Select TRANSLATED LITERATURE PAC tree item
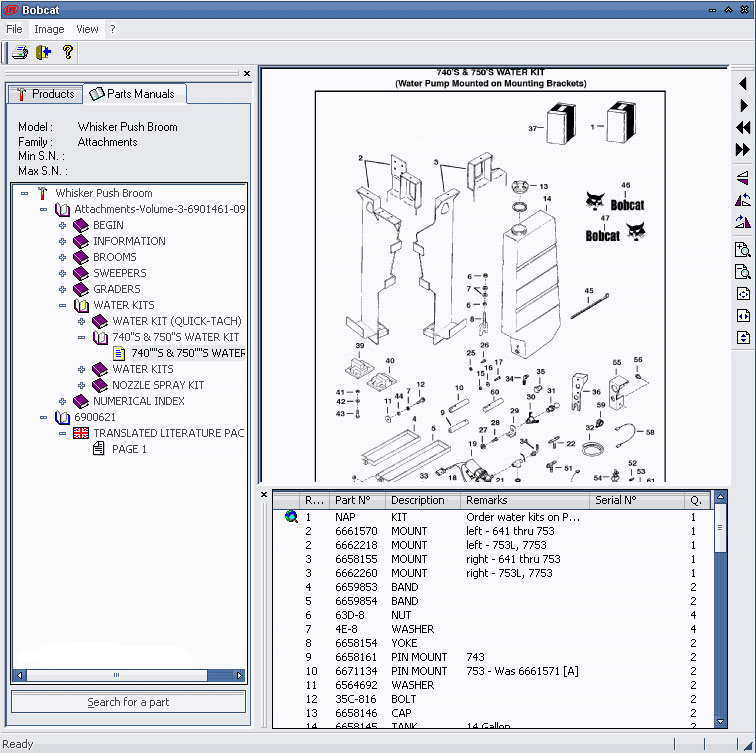756x753 pixels. pyautogui.click(x=169, y=433)
